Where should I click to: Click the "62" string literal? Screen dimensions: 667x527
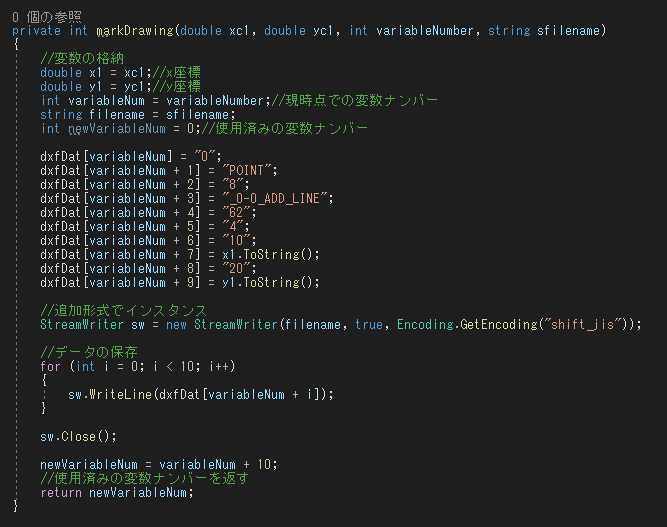(x=236, y=213)
